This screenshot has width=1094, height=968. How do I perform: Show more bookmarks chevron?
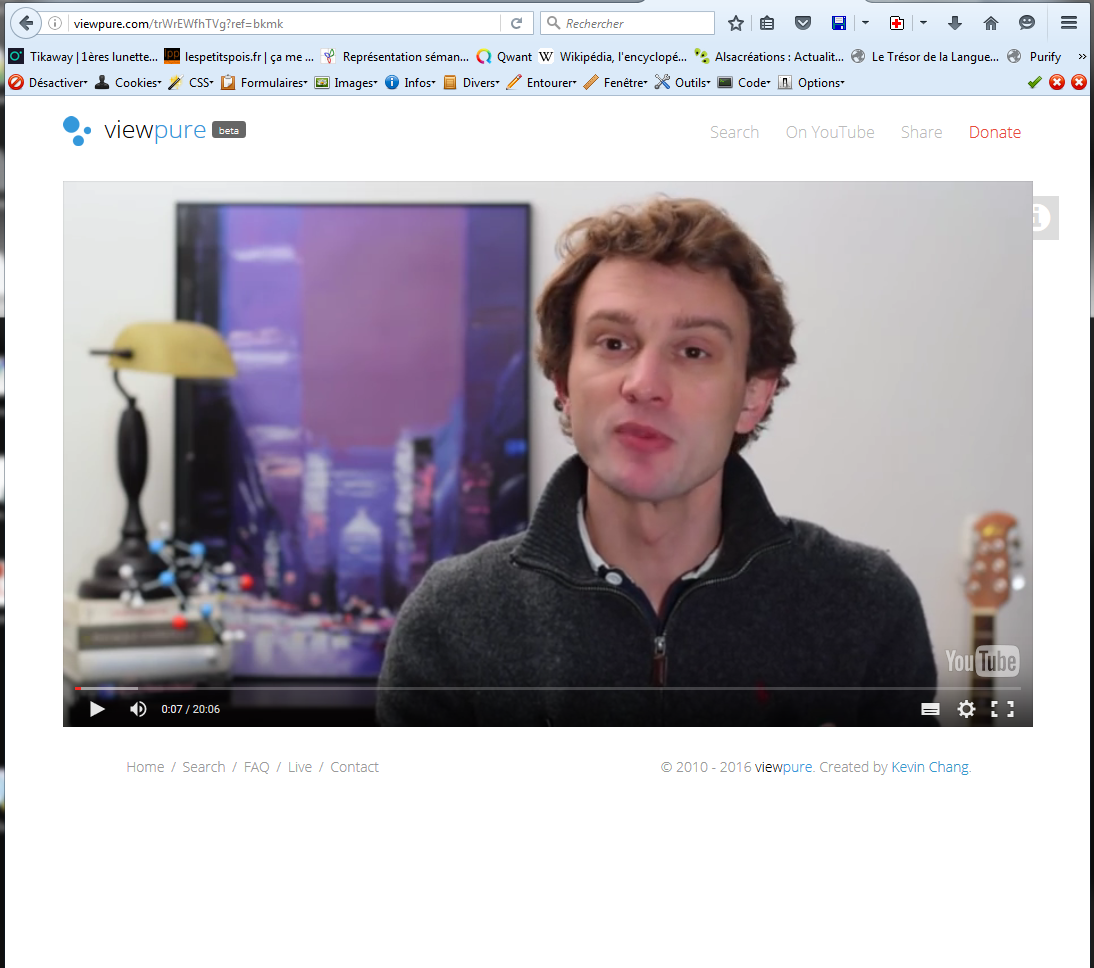(x=1082, y=57)
